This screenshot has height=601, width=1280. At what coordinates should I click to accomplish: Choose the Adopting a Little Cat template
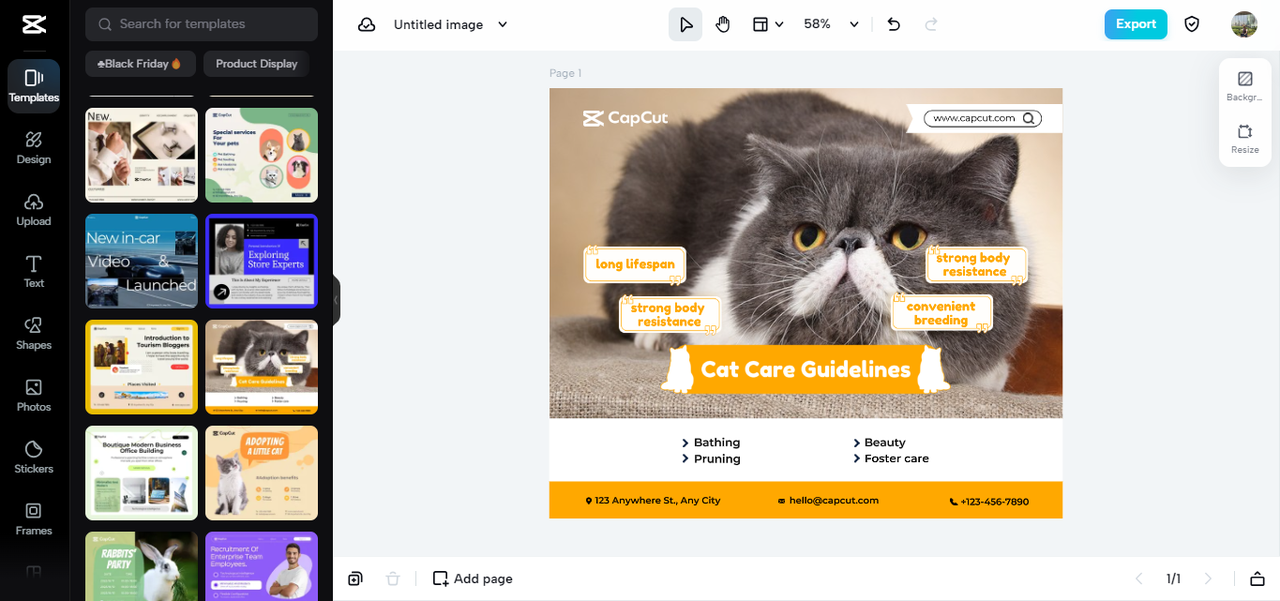point(262,473)
